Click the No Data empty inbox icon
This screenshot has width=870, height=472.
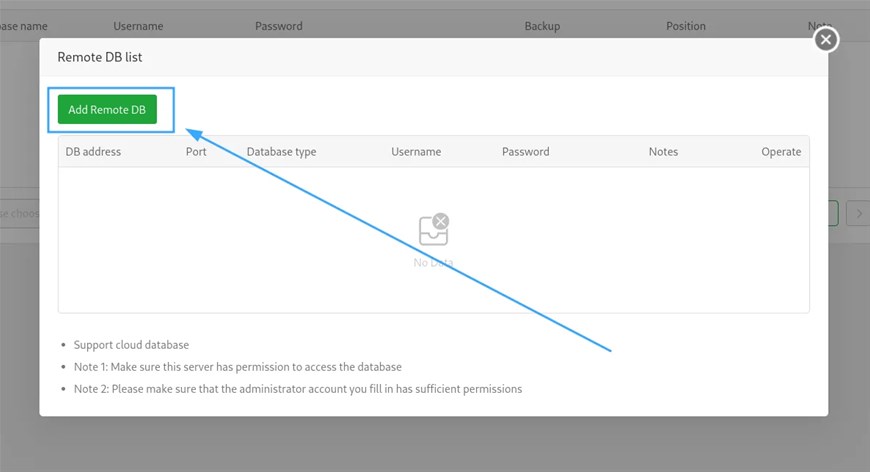tap(433, 229)
